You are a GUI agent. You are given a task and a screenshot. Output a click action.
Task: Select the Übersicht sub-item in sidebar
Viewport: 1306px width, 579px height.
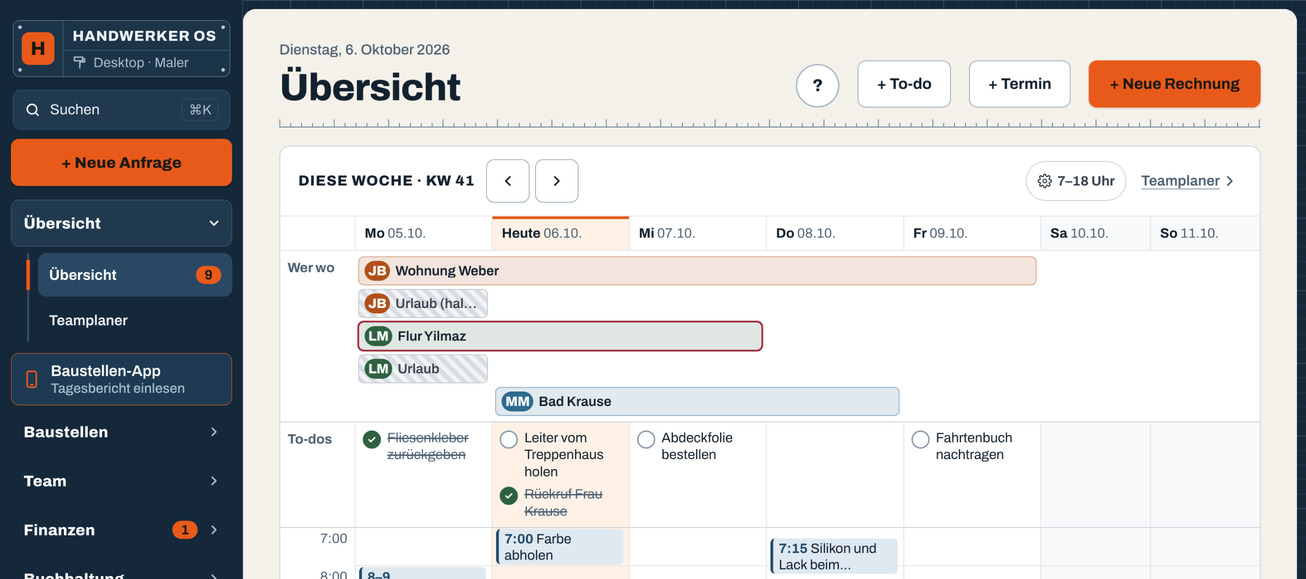[134, 275]
